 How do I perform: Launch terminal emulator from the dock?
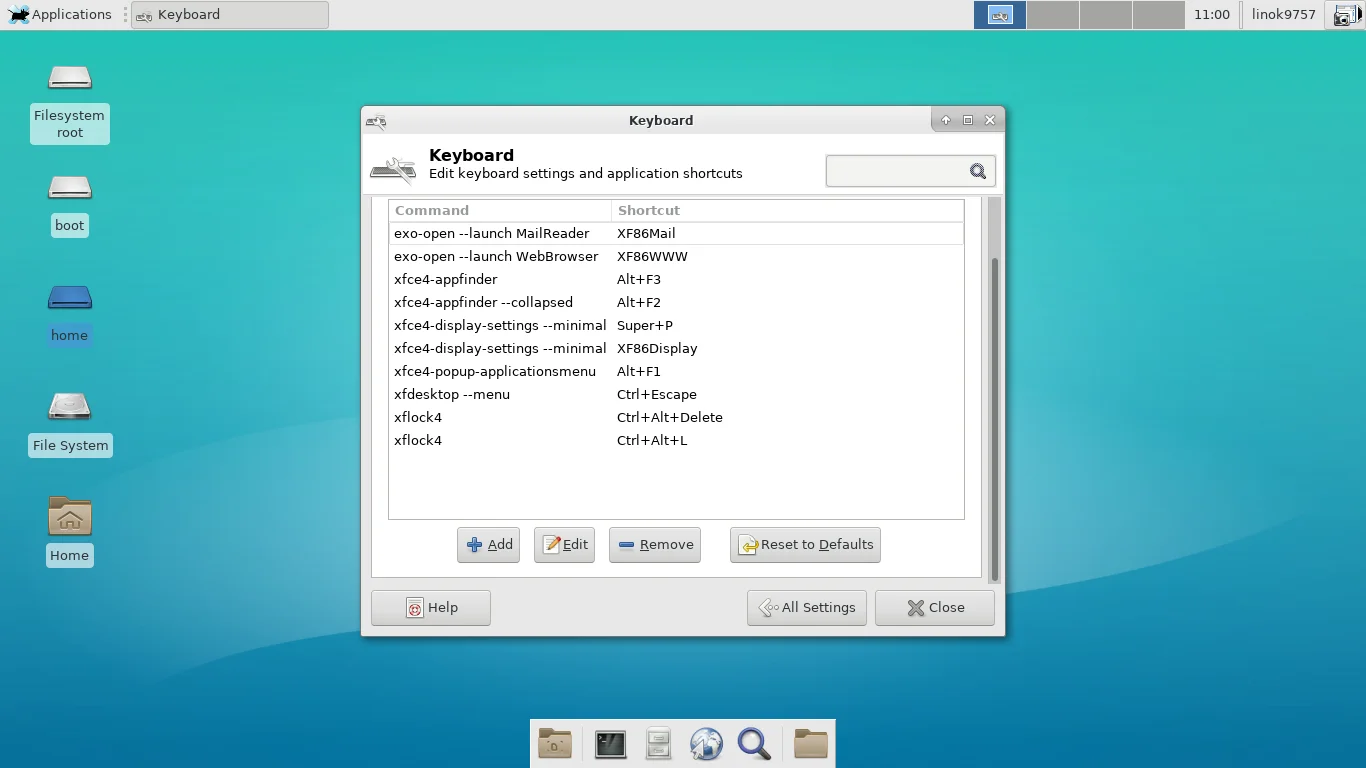(x=610, y=744)
